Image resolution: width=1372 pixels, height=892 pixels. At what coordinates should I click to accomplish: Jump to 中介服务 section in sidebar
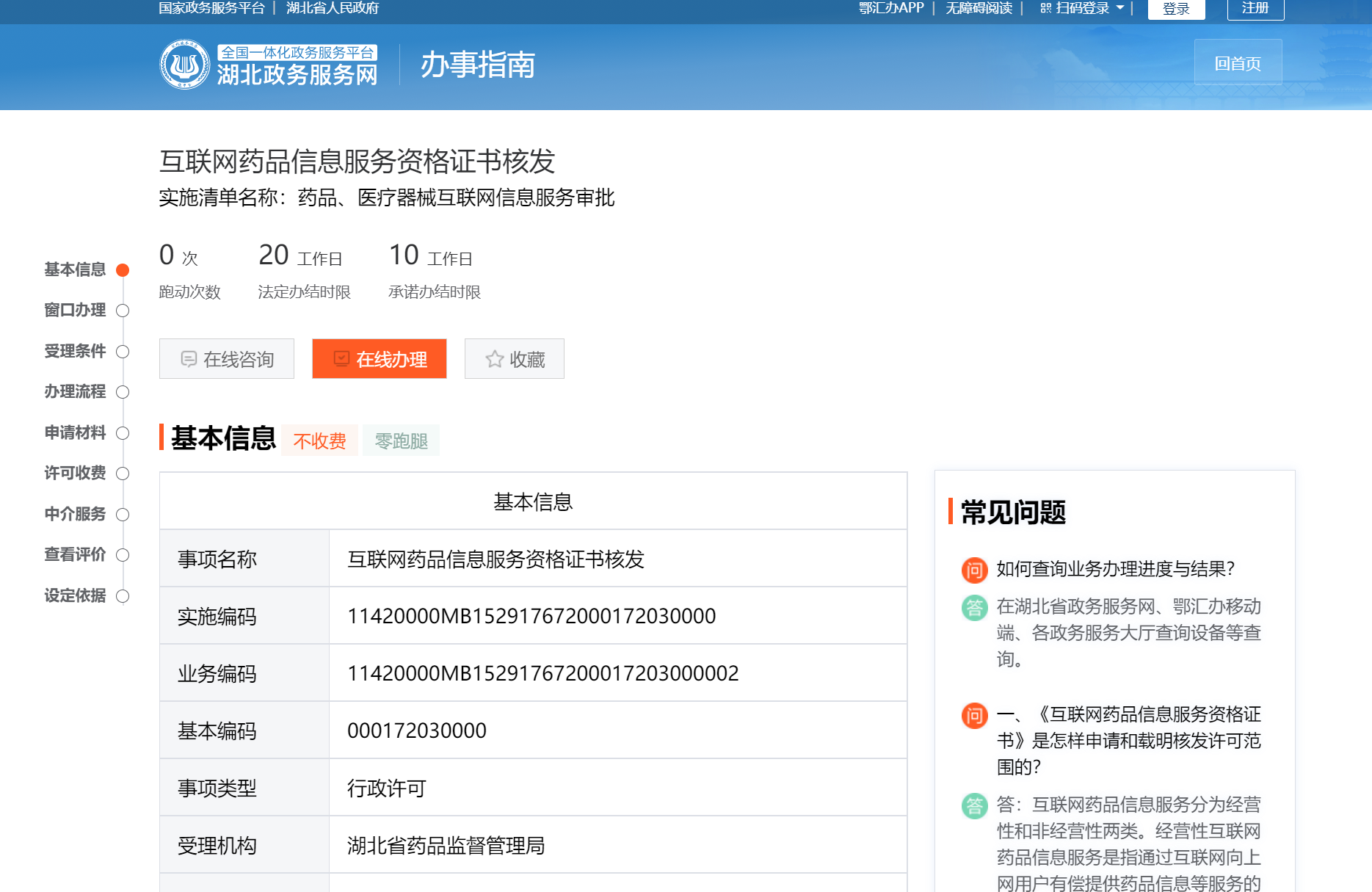[x=75, y=514]
